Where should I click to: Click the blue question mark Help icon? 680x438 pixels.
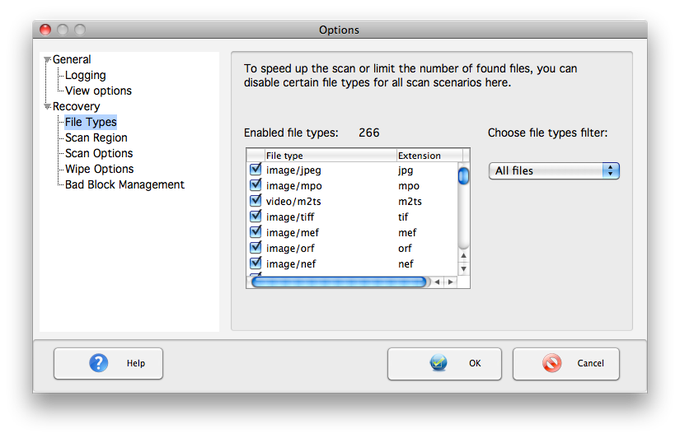tap(98, 363)
